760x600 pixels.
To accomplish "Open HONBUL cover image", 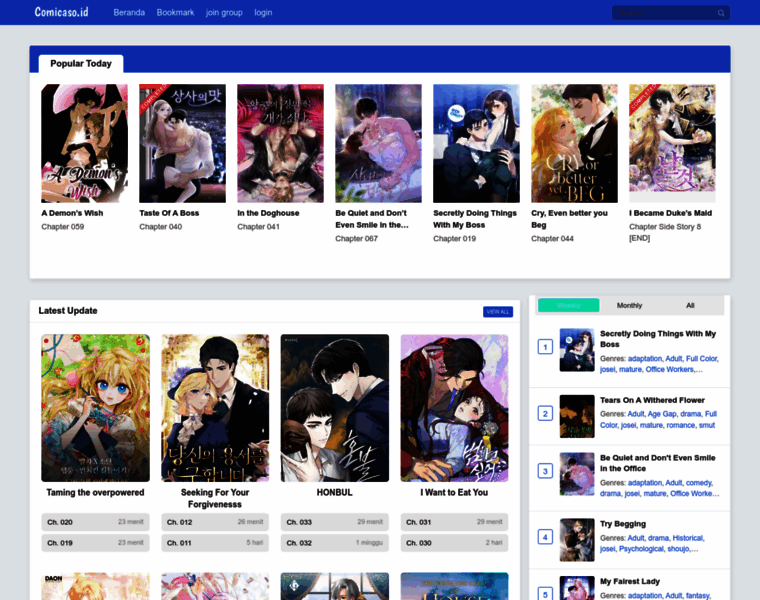I will pos(334,408).
